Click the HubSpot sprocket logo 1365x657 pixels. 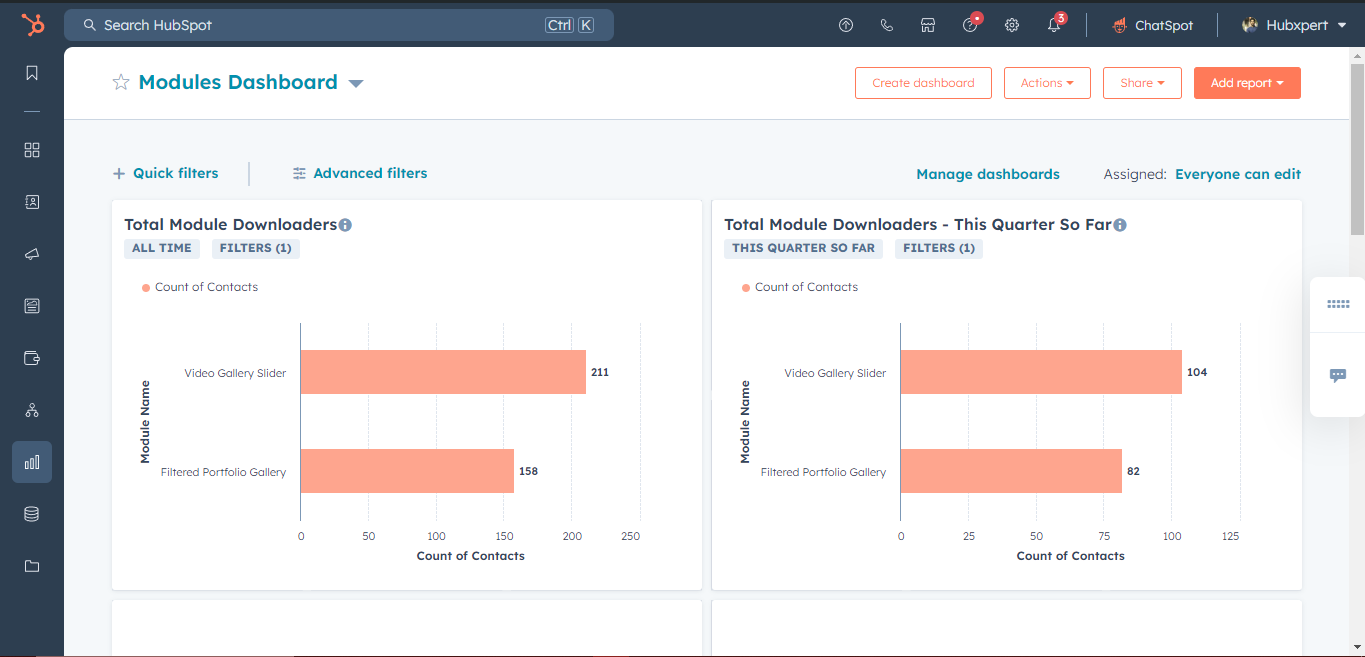(x=33, y=25)
